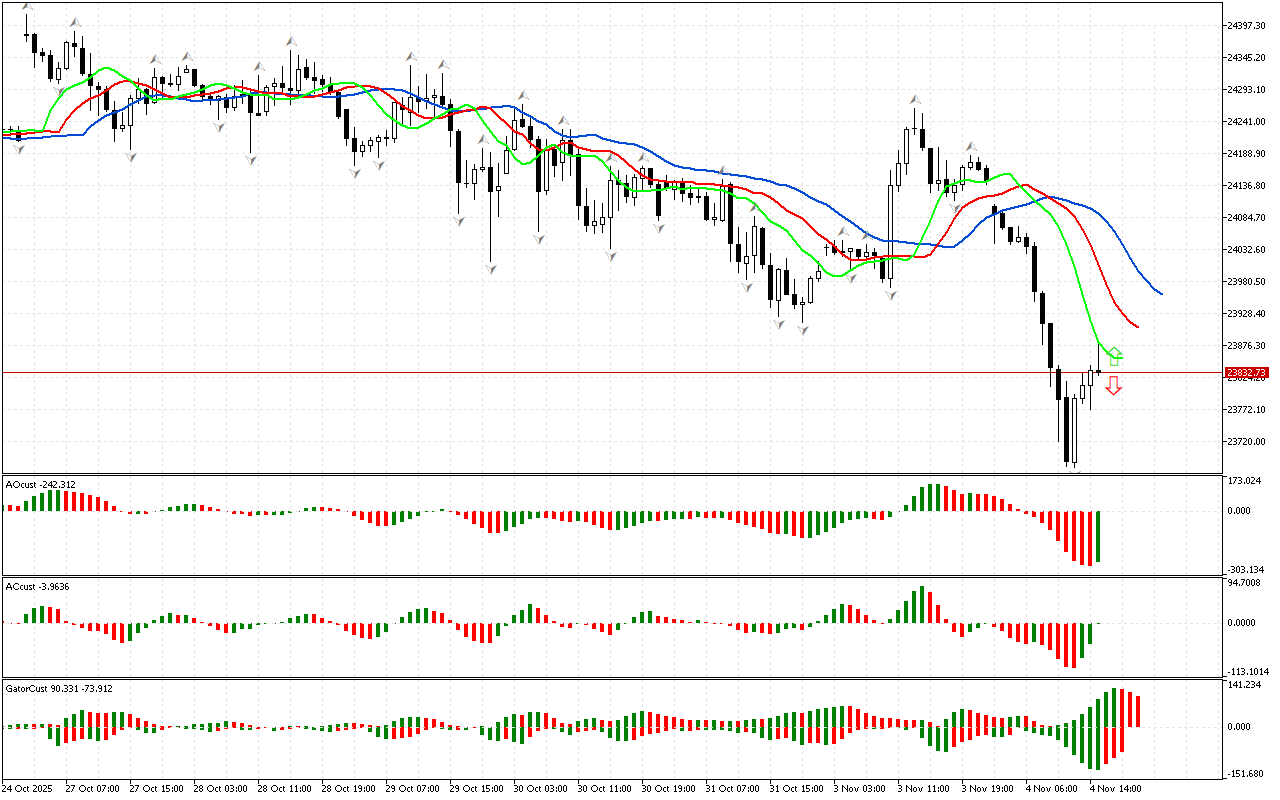
Task: Click the 24397.30 price scale label
Action: click(1246, 25)
